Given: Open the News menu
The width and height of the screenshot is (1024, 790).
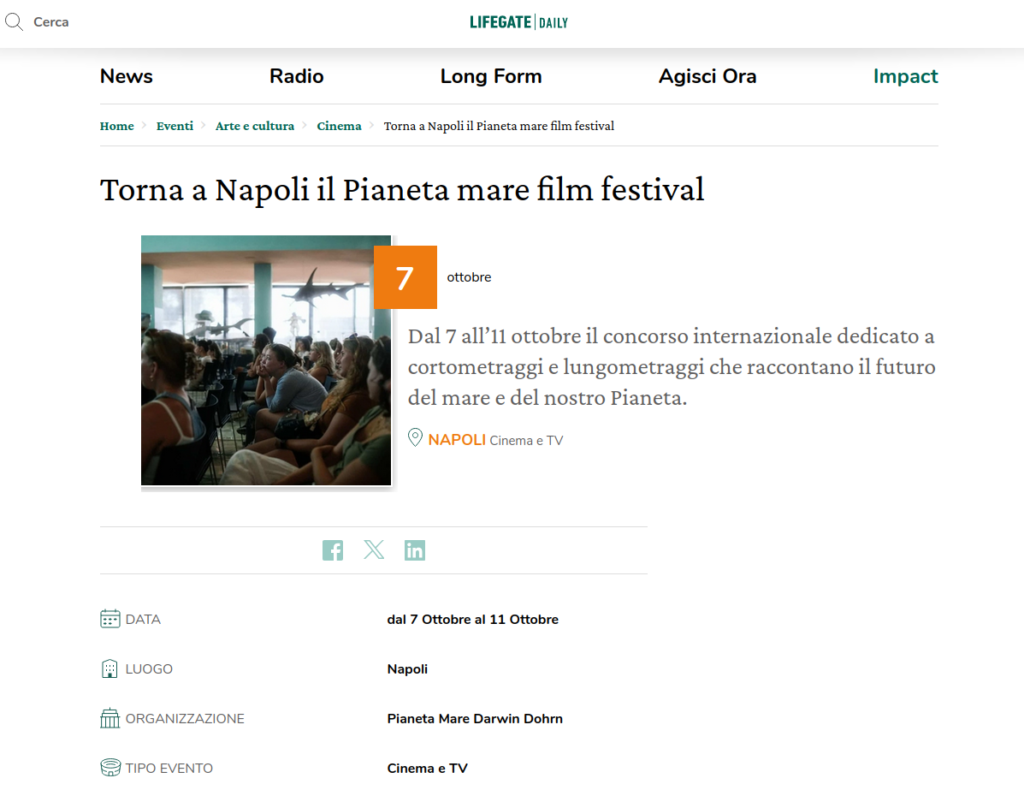Looking at the screenshot, I should [126, 76].
